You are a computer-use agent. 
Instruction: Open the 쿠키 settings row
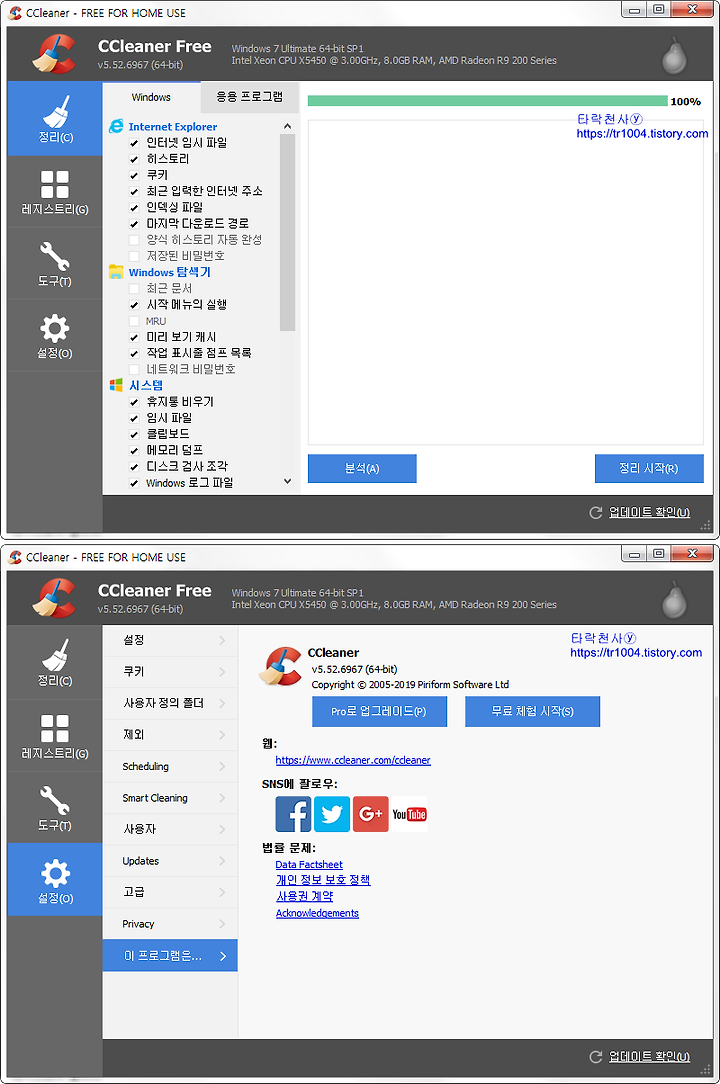pos(170,672)
